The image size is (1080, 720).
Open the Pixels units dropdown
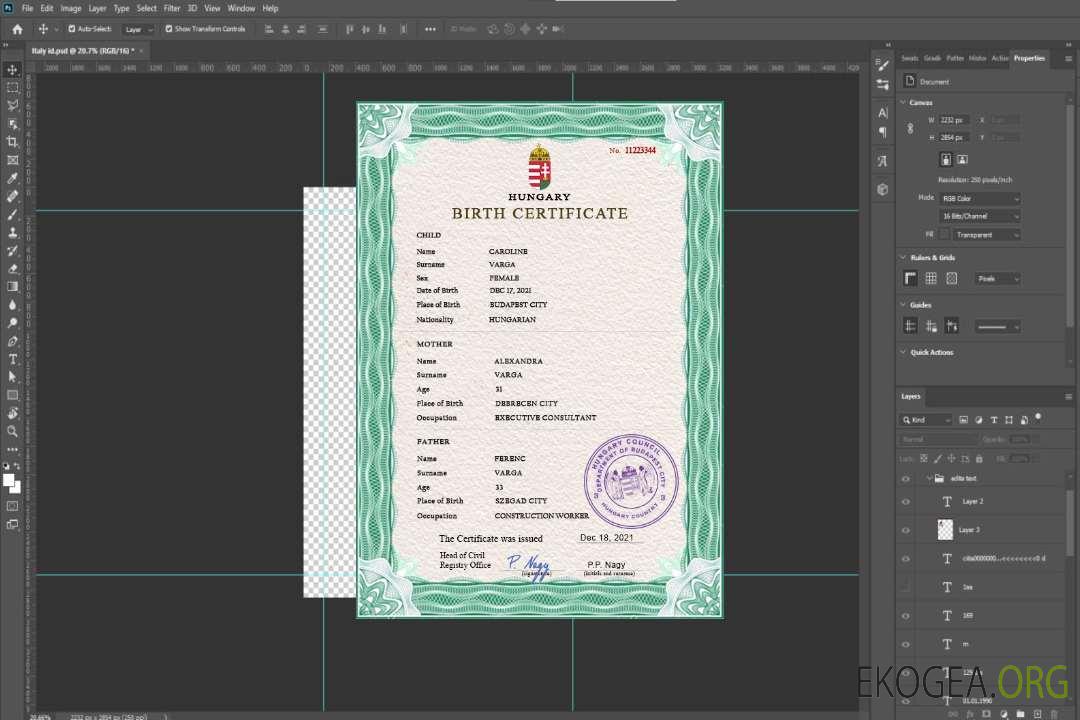pyautogui.click(x=998, y=278)
